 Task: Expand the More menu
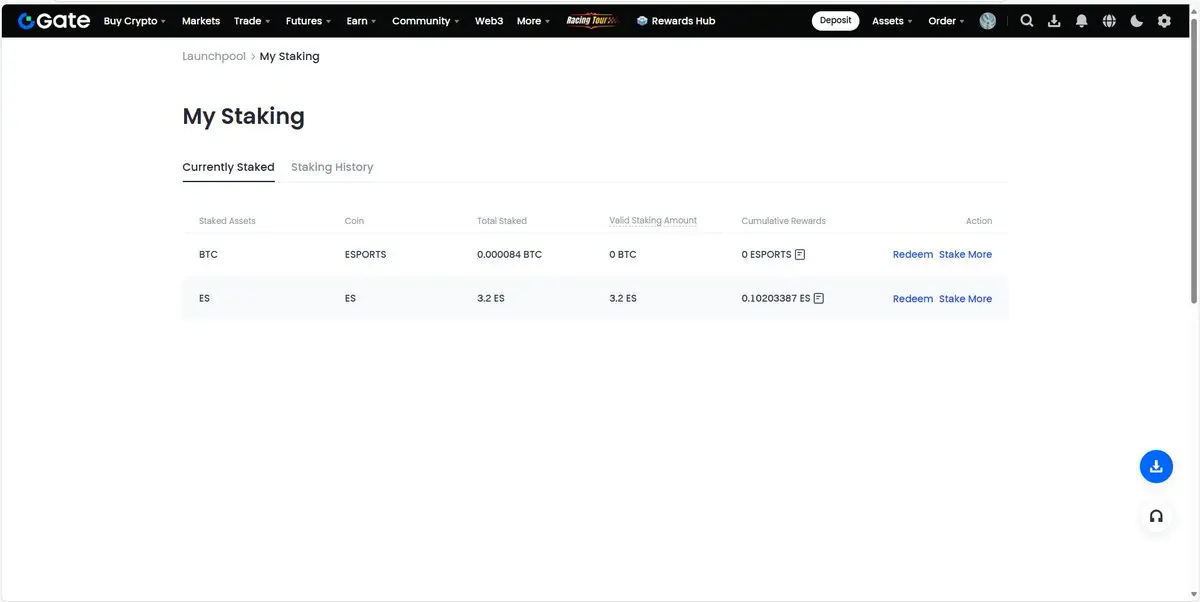tap(533, 20)
